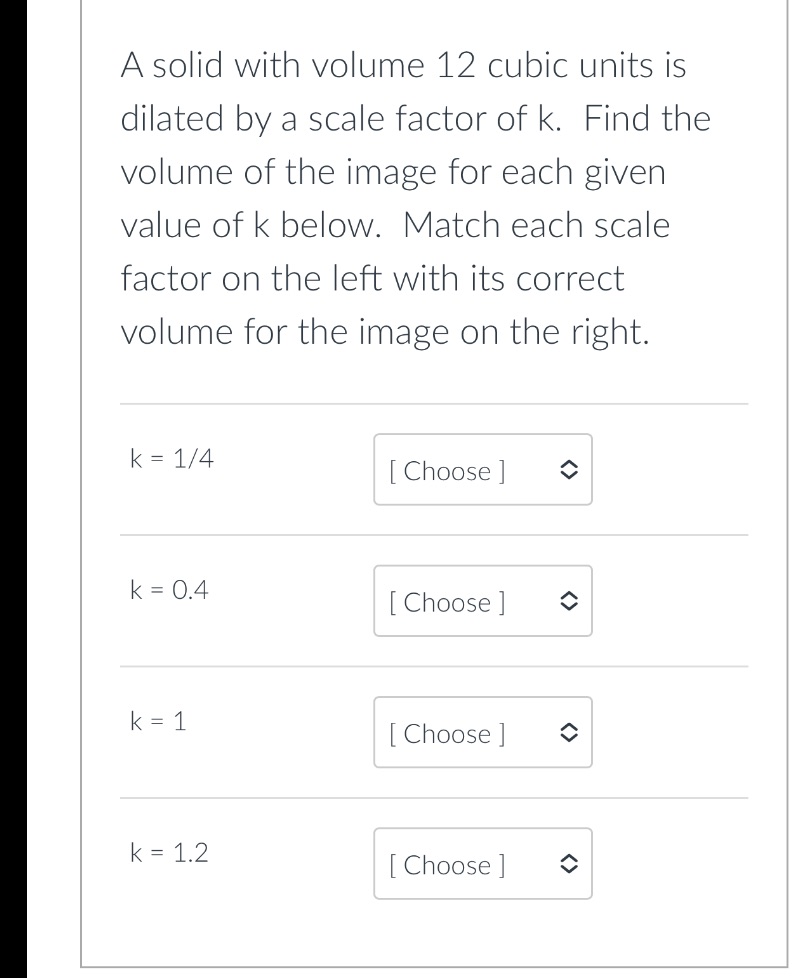Click the down arrow of the third chevron control

click(x=567, y=739)
